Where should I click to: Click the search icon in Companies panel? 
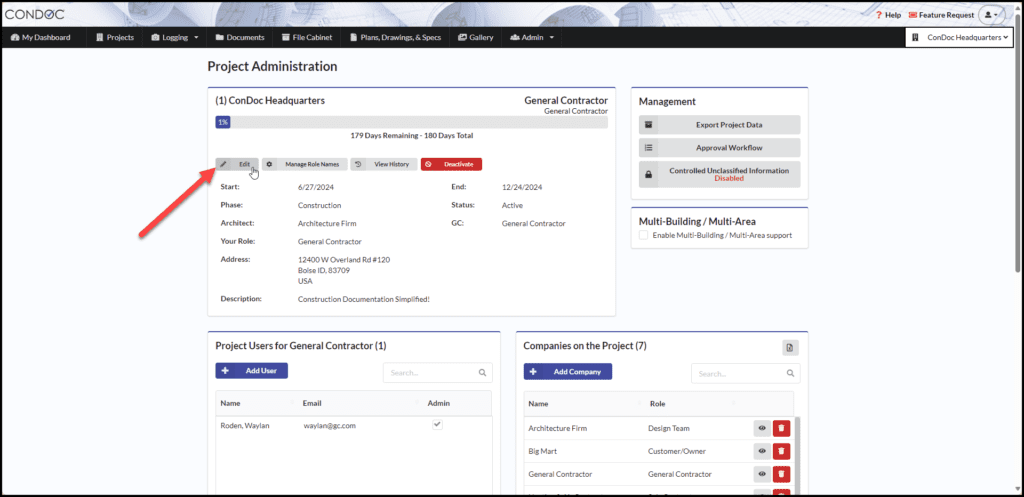(790, 374)
